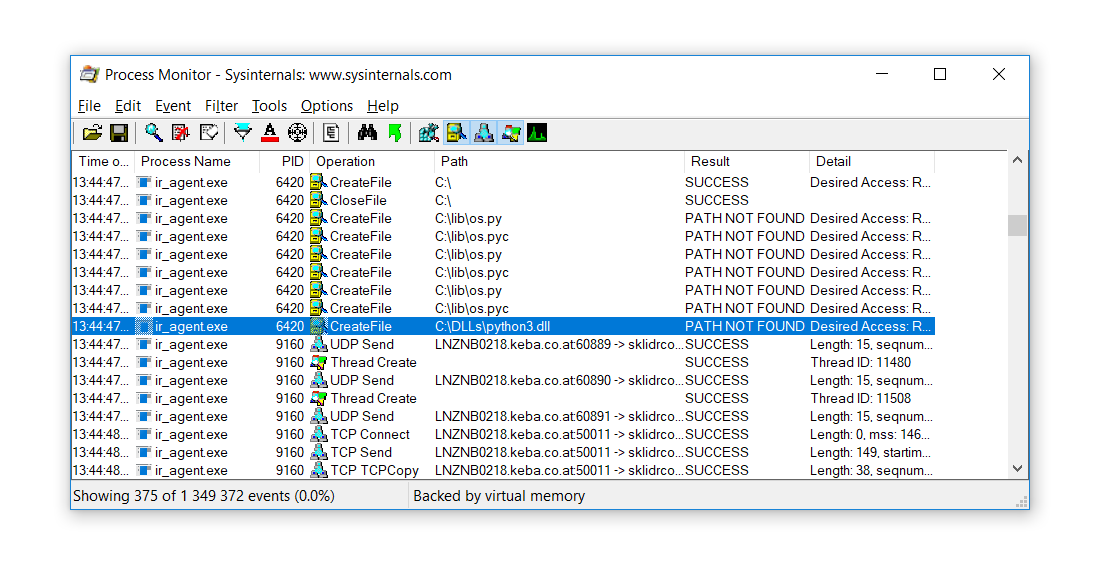Enable Show Registry Activity toggle
This screenshot has width=1106, height=574.
coord(429,133)
